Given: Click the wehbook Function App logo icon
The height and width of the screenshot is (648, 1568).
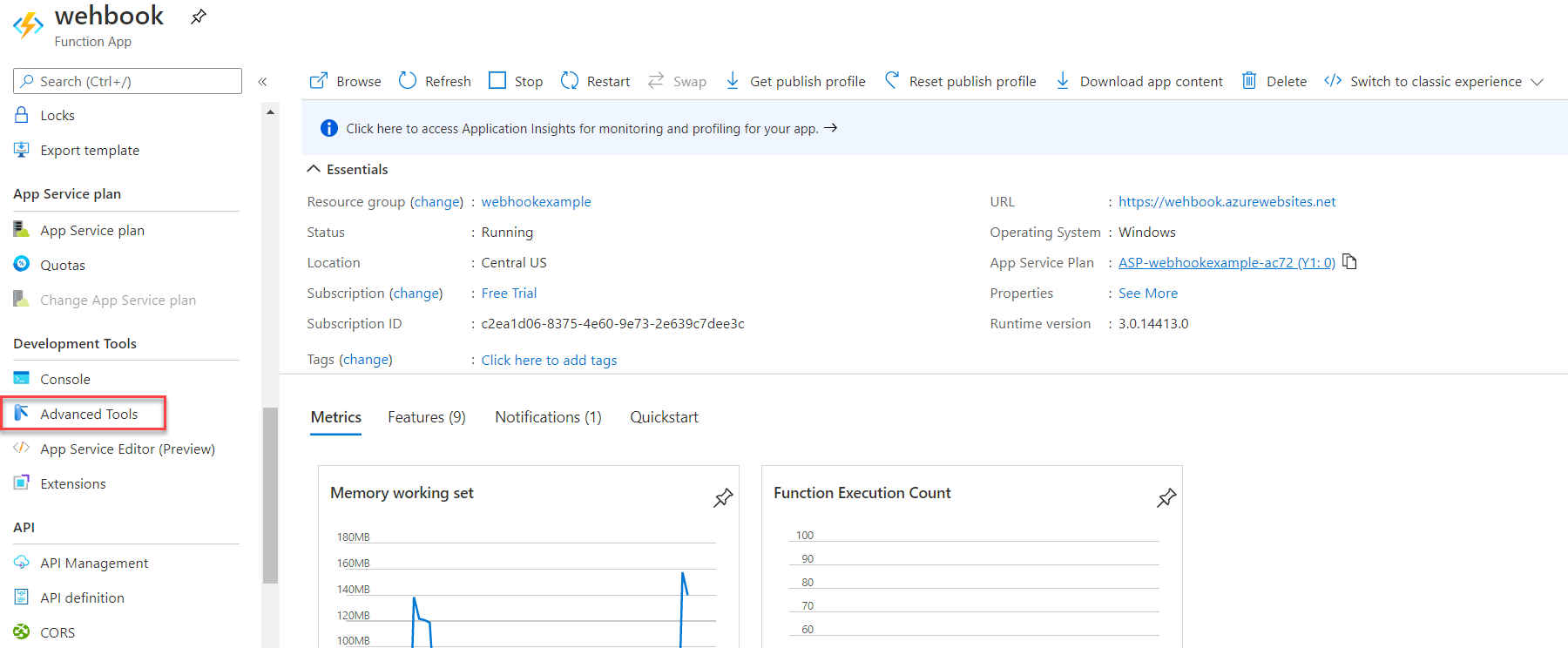Looking at the screenshot, I should pyautogui.click(x=28, y=24).
